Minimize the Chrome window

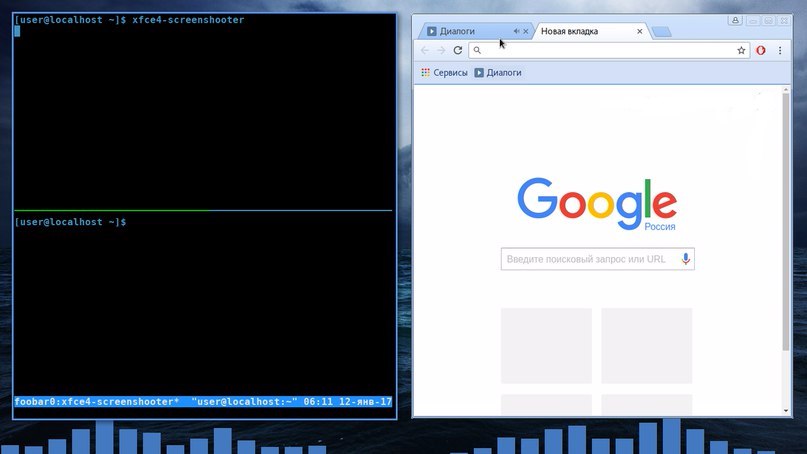click(x=753, y=21)
